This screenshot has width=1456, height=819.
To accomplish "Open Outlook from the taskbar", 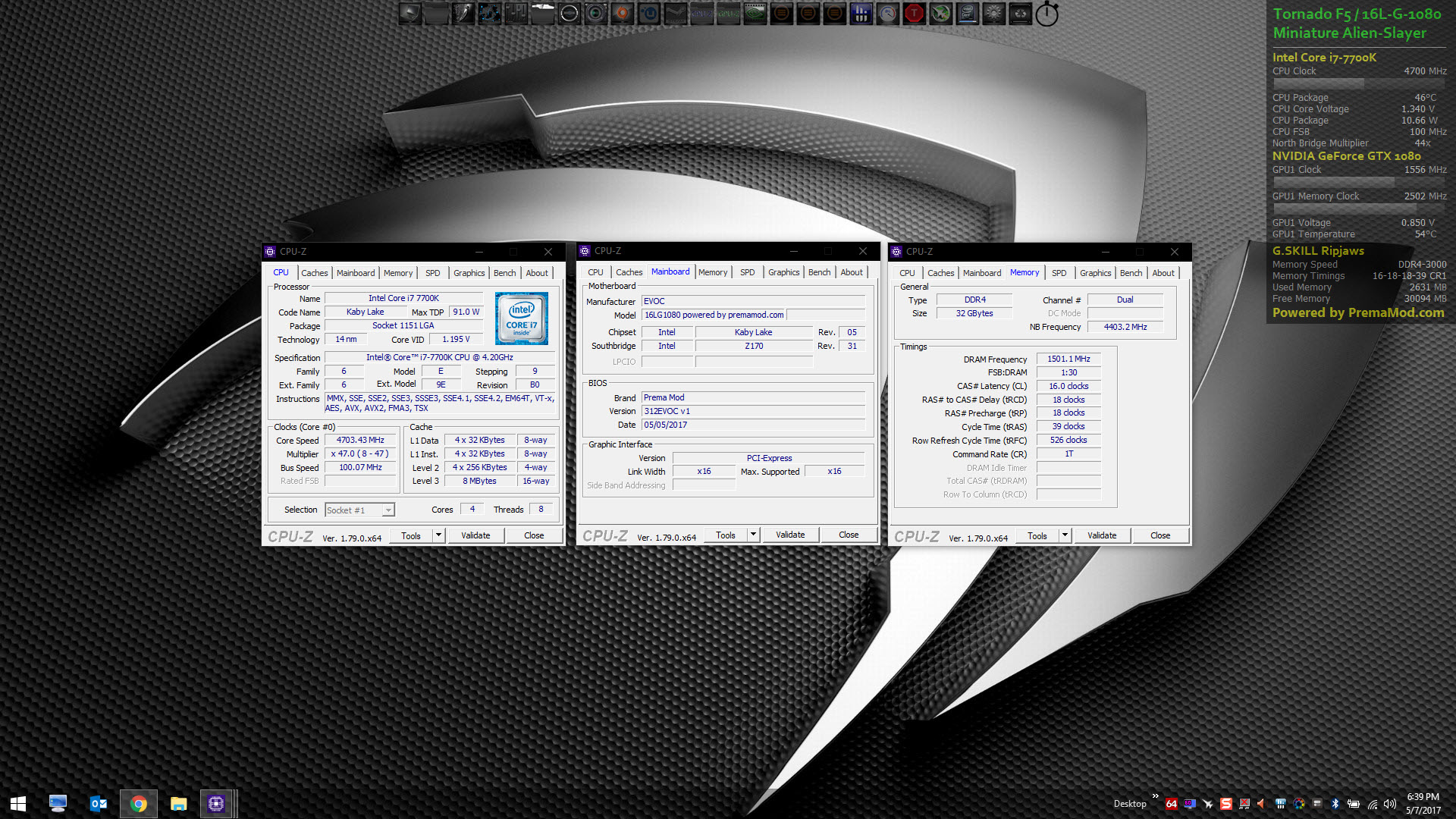I will tap(98, 804).
